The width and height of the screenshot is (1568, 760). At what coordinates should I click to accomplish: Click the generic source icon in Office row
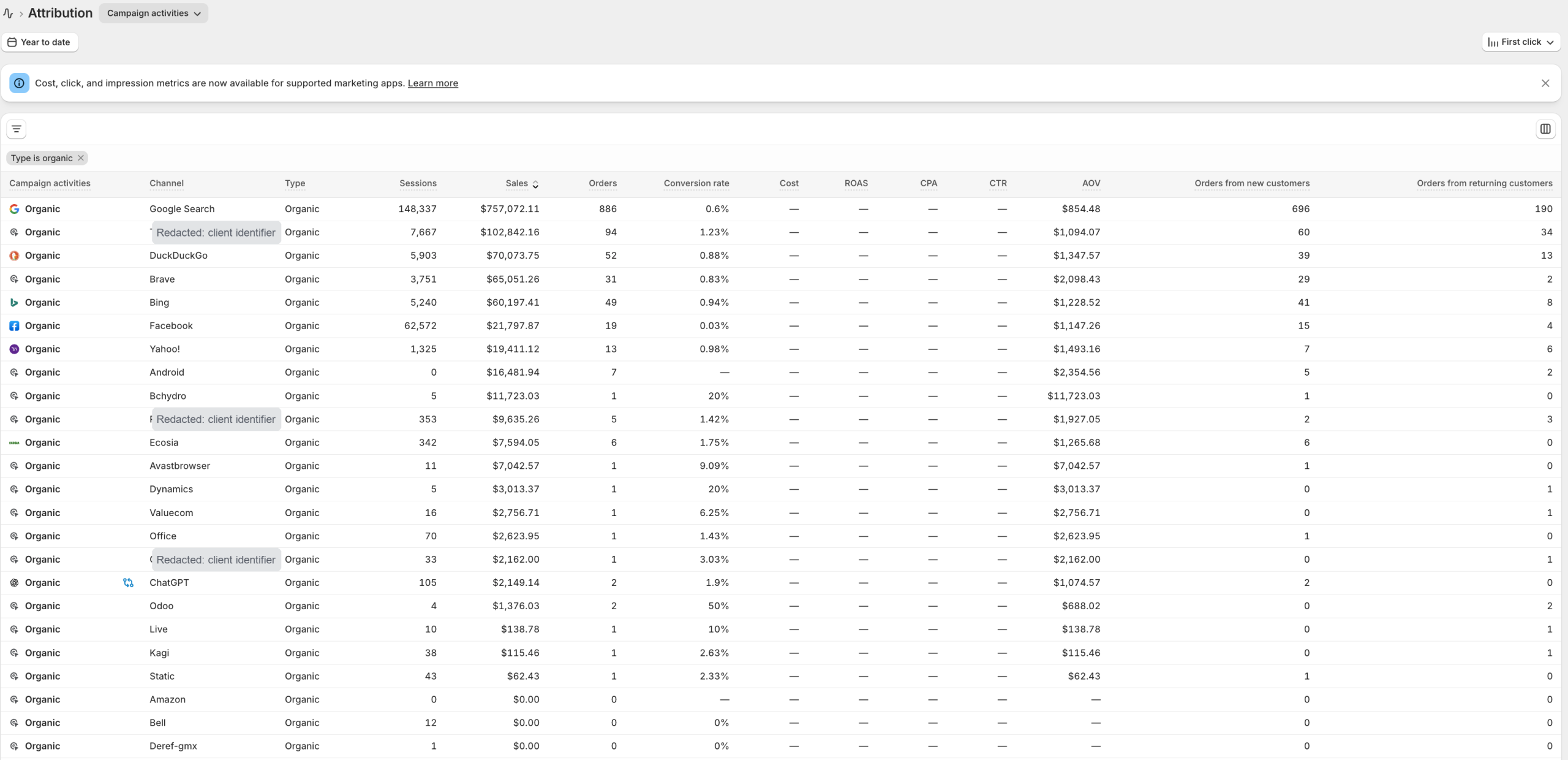[x=14, y=536]
